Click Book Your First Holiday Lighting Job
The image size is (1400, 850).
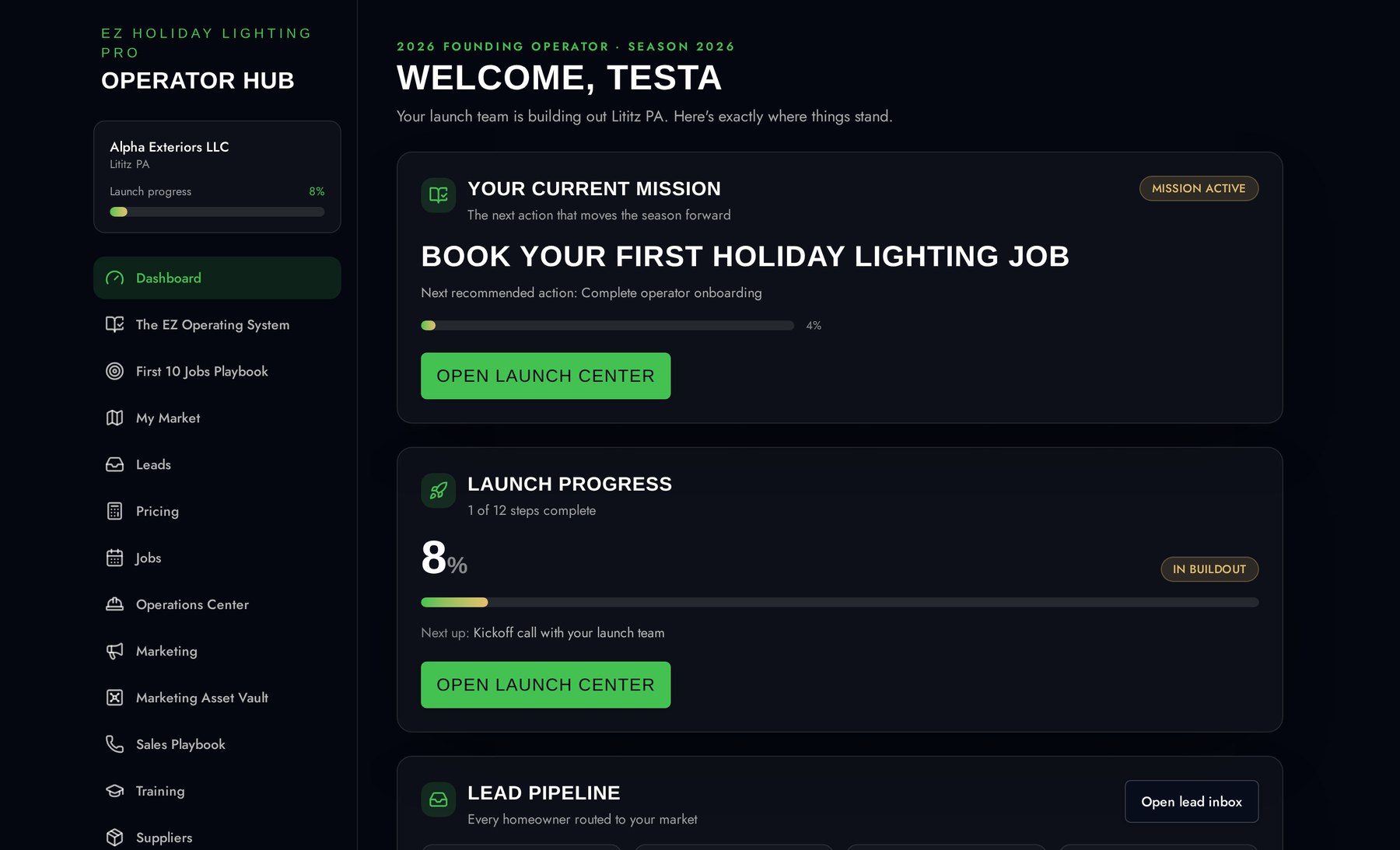[x=745, y=256]
